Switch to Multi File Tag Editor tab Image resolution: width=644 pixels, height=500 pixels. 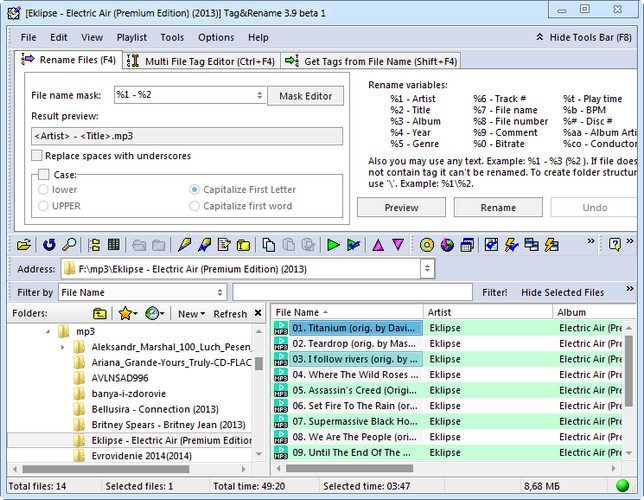tap(201, 61)
